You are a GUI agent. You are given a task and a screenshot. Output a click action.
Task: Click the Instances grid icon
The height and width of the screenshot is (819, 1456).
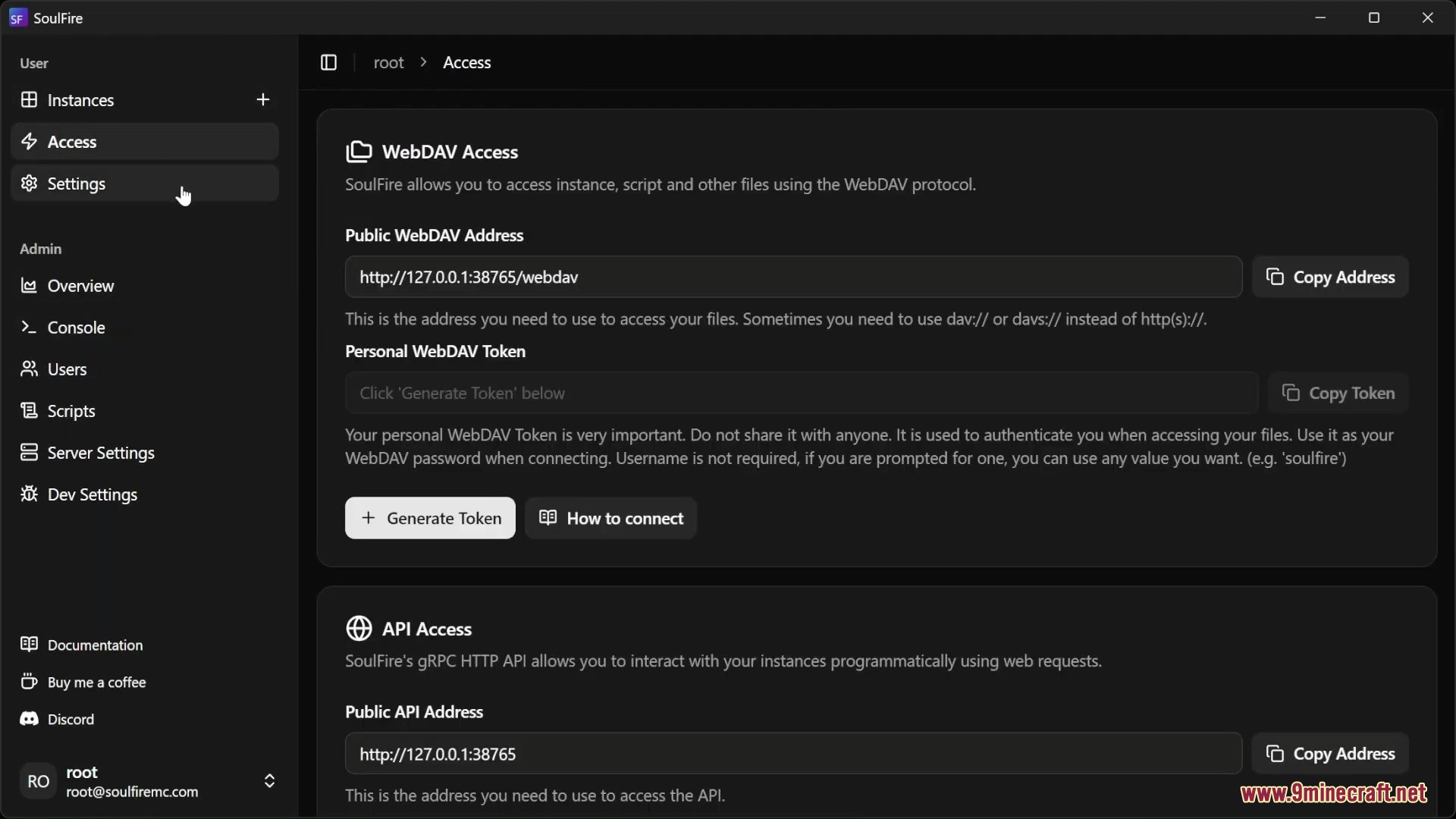[29, 99]
